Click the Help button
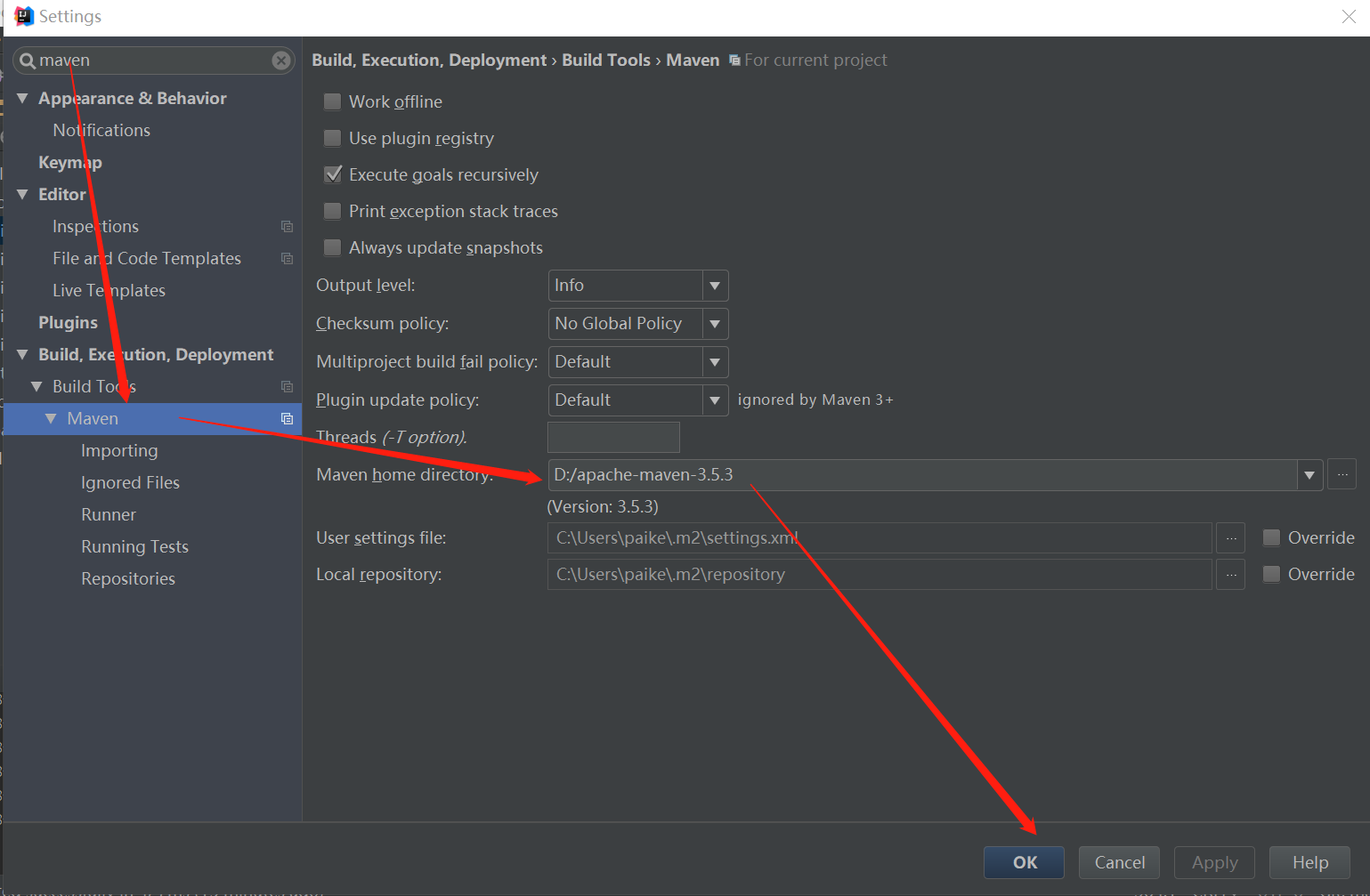1370x896 pixels. (1310, 862)
